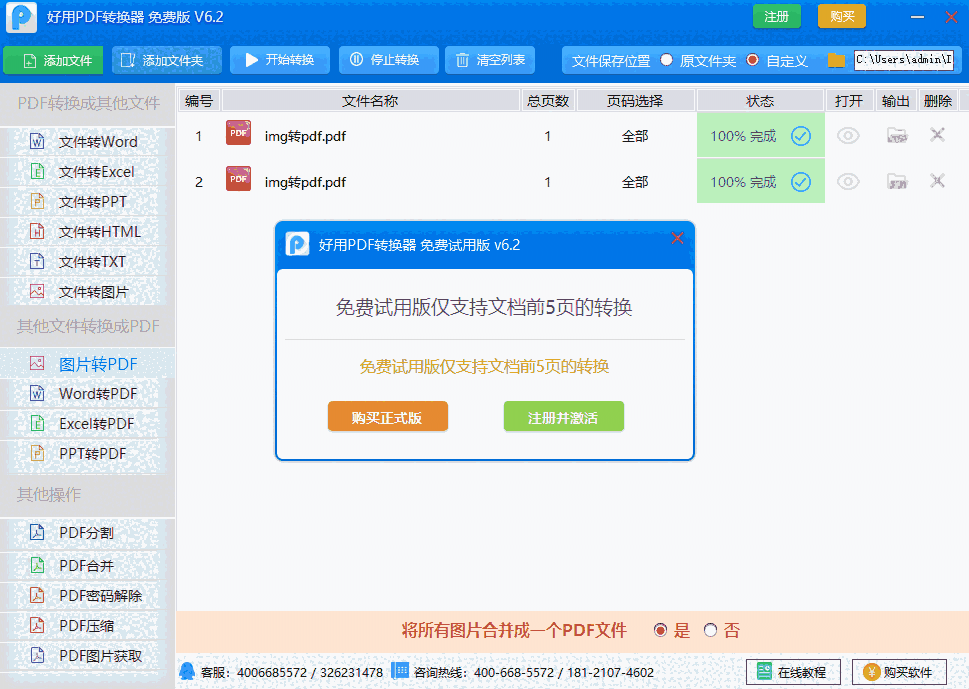This screenshot has width=969, height=689.
Task: Choose 是 for merging images into PDF
Action: [660, 631]
